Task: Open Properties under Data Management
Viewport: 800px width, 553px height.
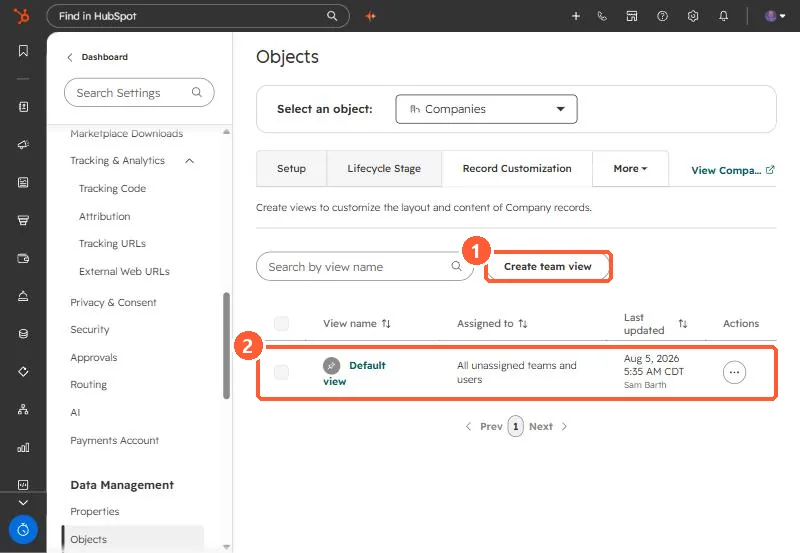Action: pos(94,511)
